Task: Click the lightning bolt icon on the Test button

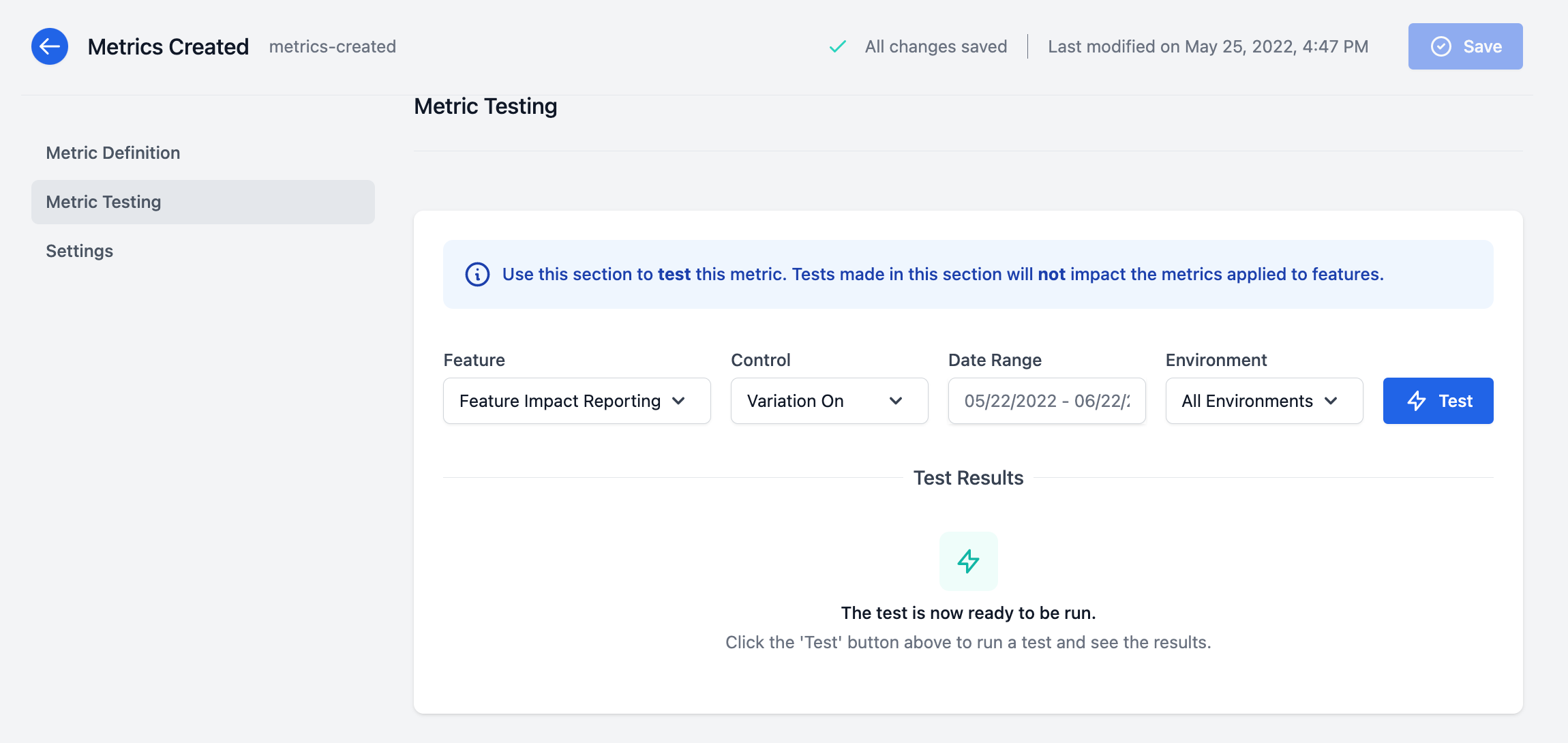Action: tap(1417, 401)
